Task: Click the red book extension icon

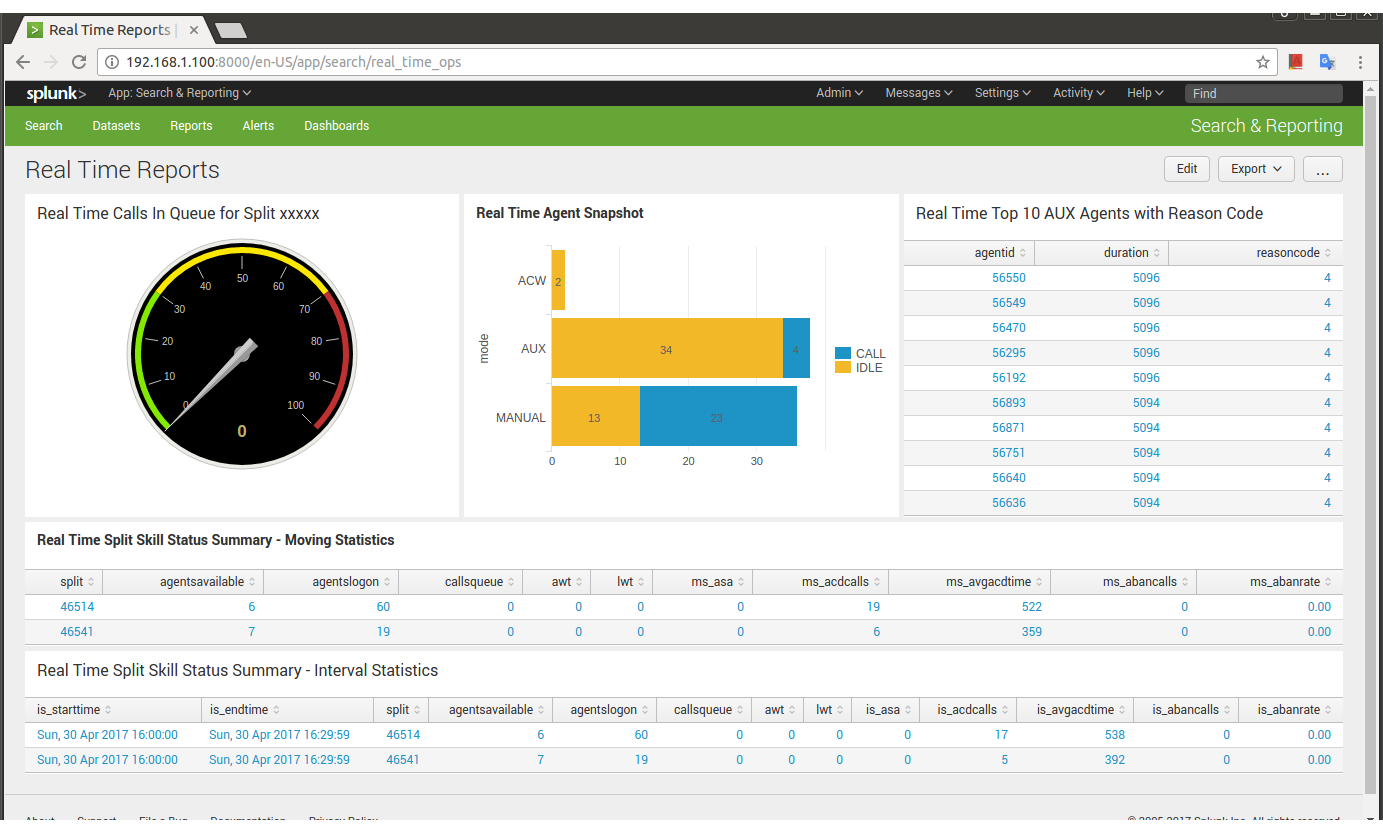Action: tap(1296, 62)
